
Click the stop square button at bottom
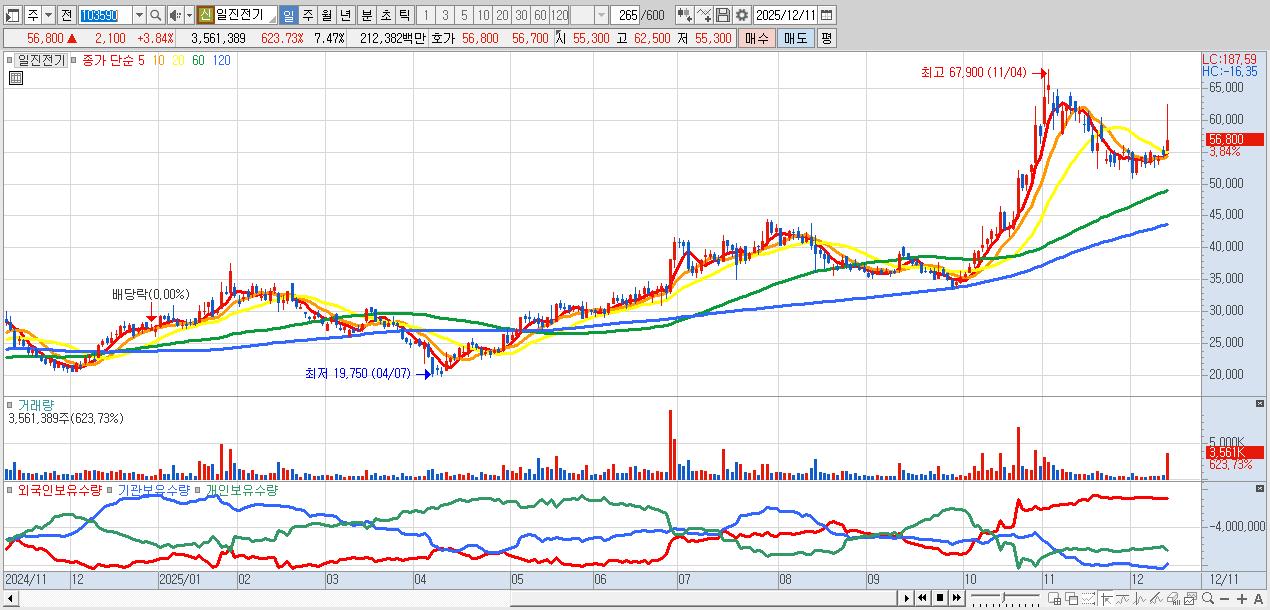[x=940, y=598]
